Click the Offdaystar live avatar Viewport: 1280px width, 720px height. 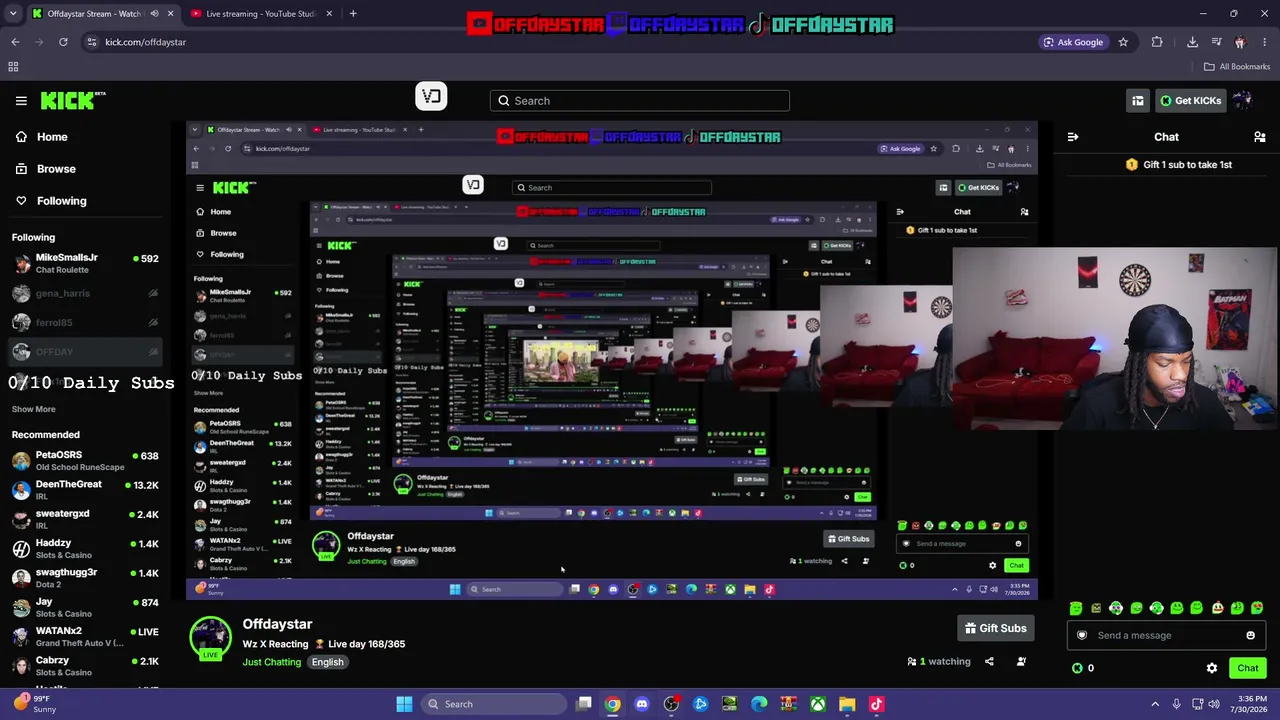click(x=210, y=639)
